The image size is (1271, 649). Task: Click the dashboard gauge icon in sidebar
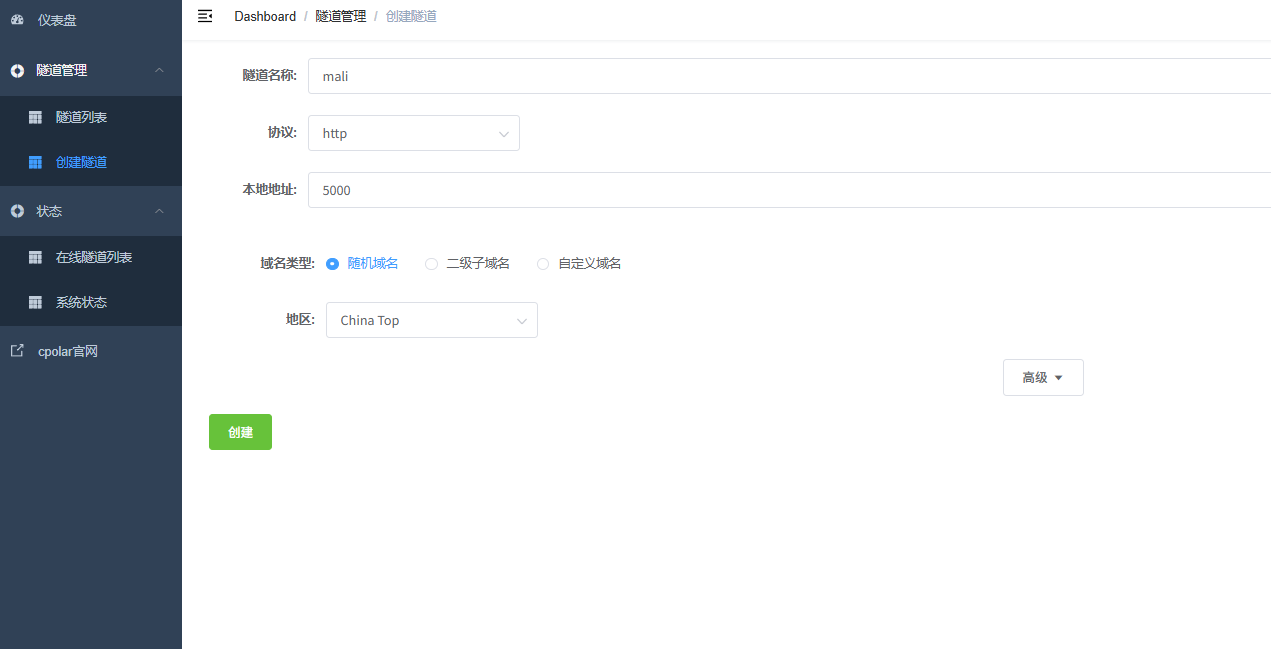pos(17,20)
